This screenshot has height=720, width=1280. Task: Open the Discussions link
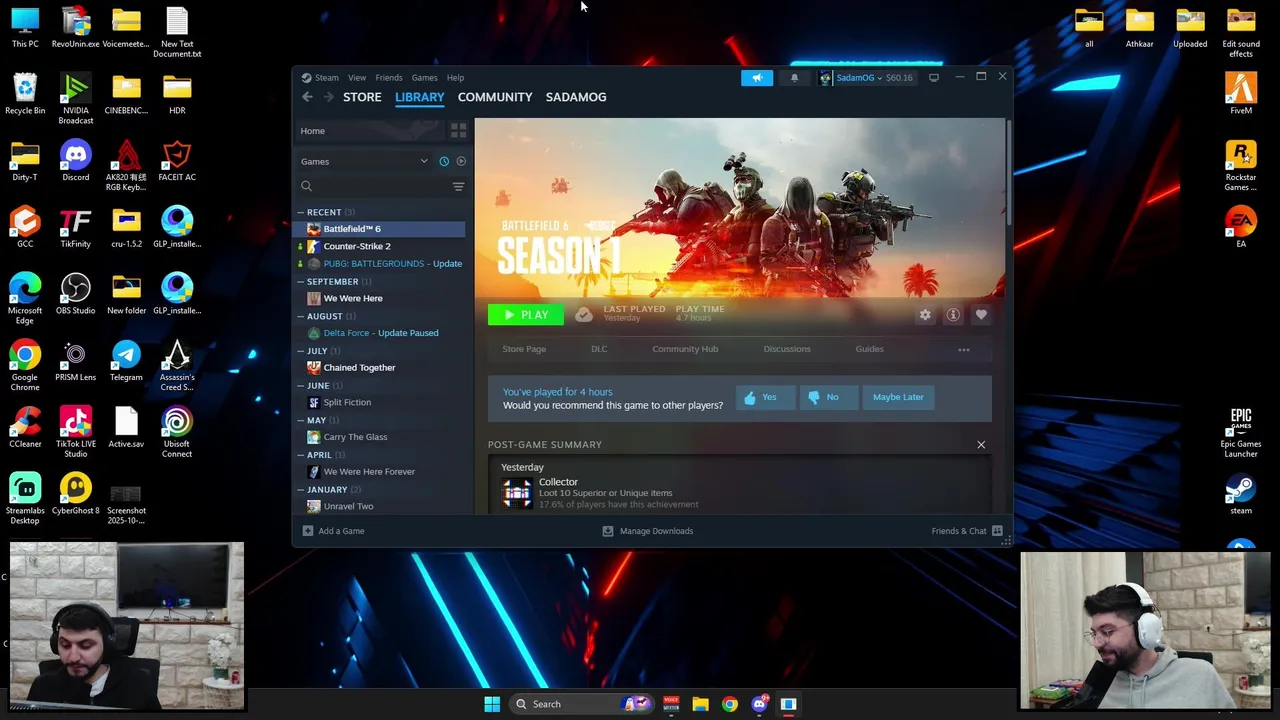click(x=787, y=349)
